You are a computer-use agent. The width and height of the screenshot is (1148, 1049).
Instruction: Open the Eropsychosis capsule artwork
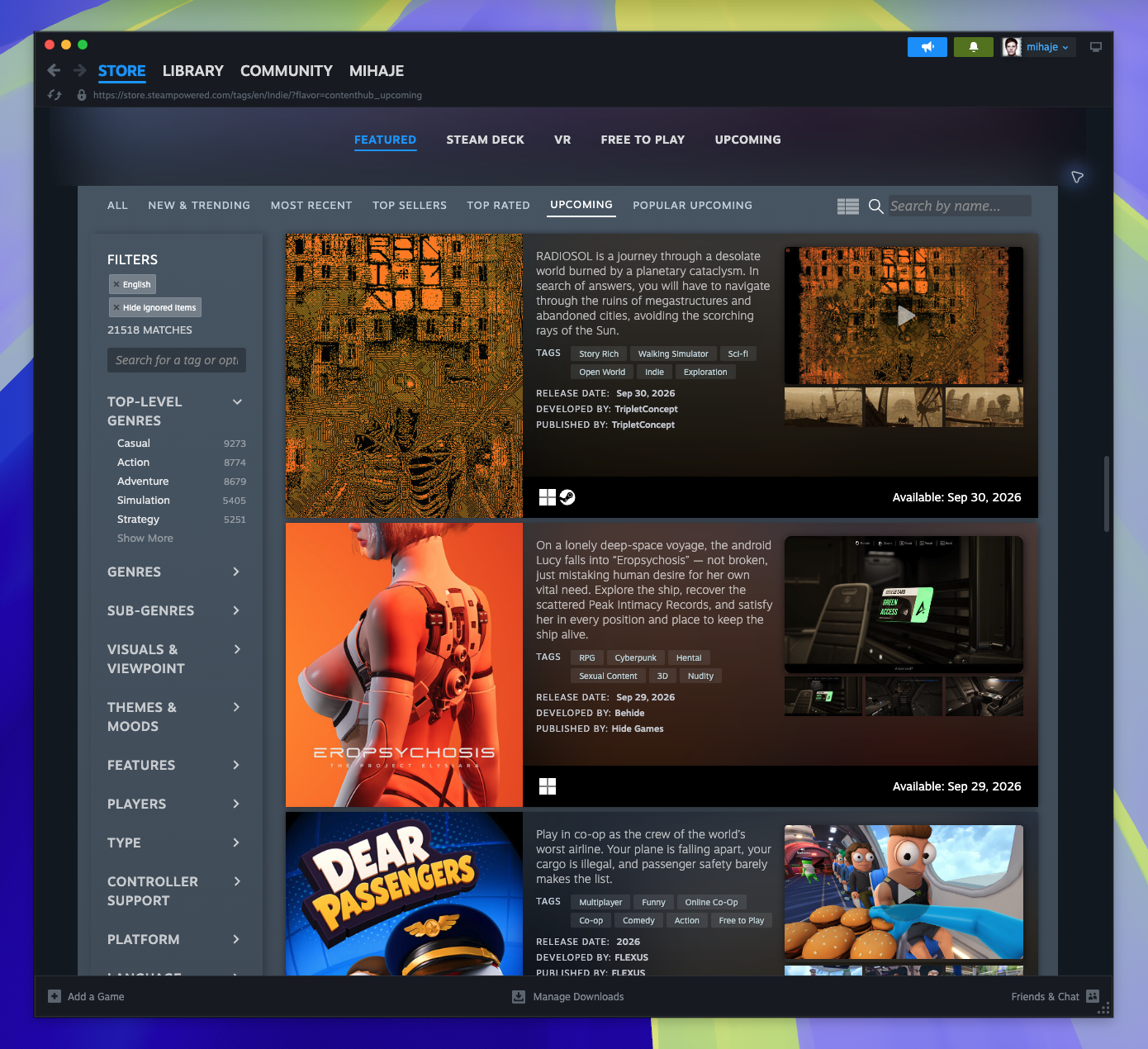404,665
